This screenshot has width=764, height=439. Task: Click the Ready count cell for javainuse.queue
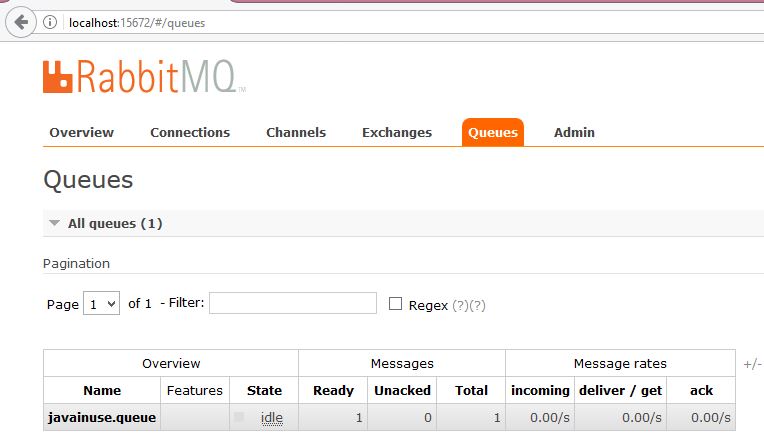click(333, 418)
